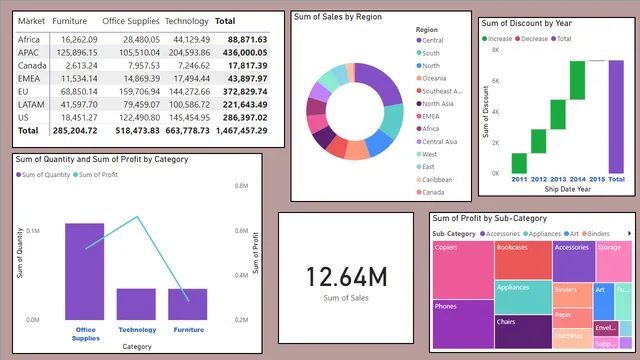
Task: Click the Accessories legend item in Sub-Category
Action: click(x=500, y=234)
